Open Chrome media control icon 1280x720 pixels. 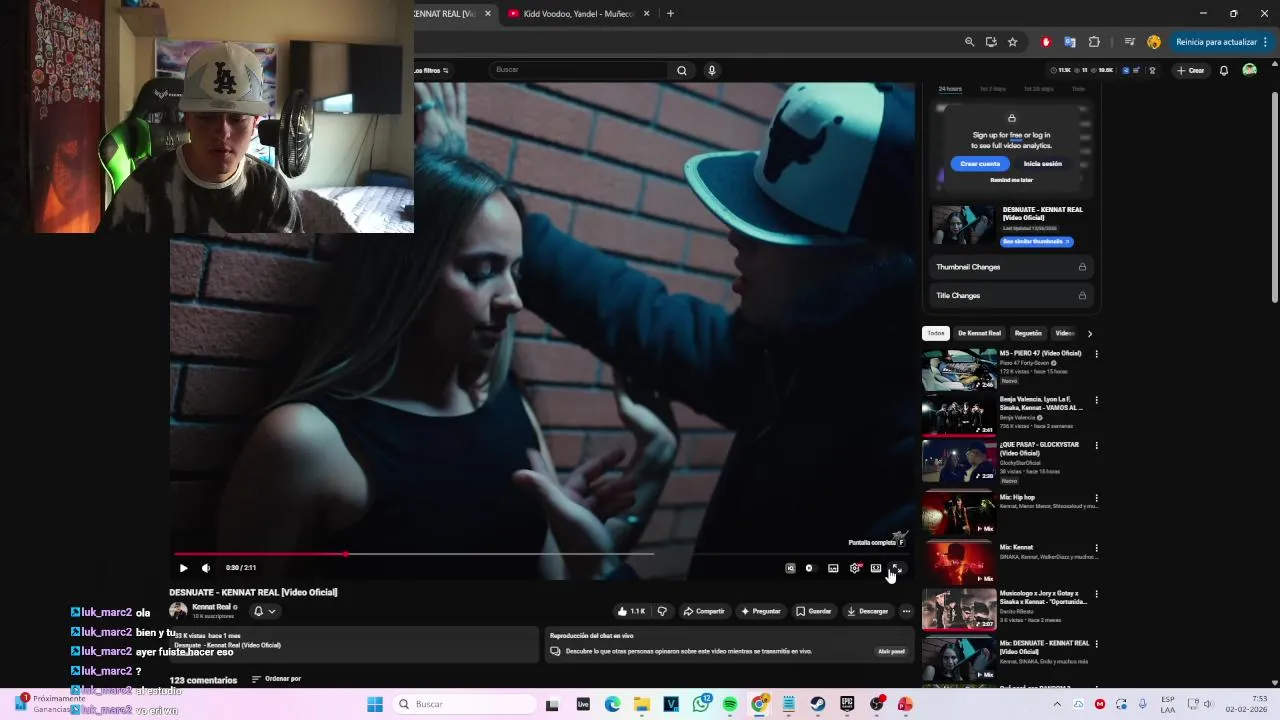pyautogui.click(x=1129, y=42)
